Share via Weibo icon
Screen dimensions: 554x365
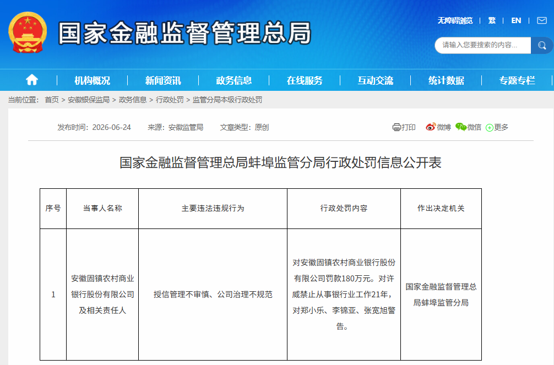tap(430, 127)
